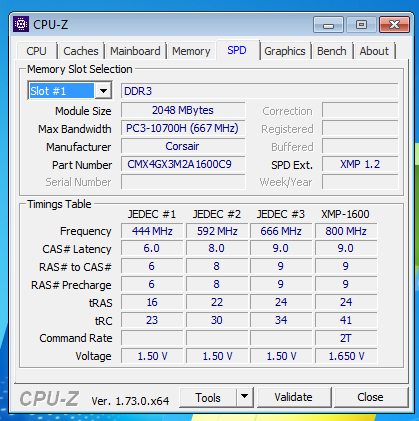Switch to the Memory tab
The height and width of the screenshot is (421, 419).
pyautogui.click(x=191, y=51)
